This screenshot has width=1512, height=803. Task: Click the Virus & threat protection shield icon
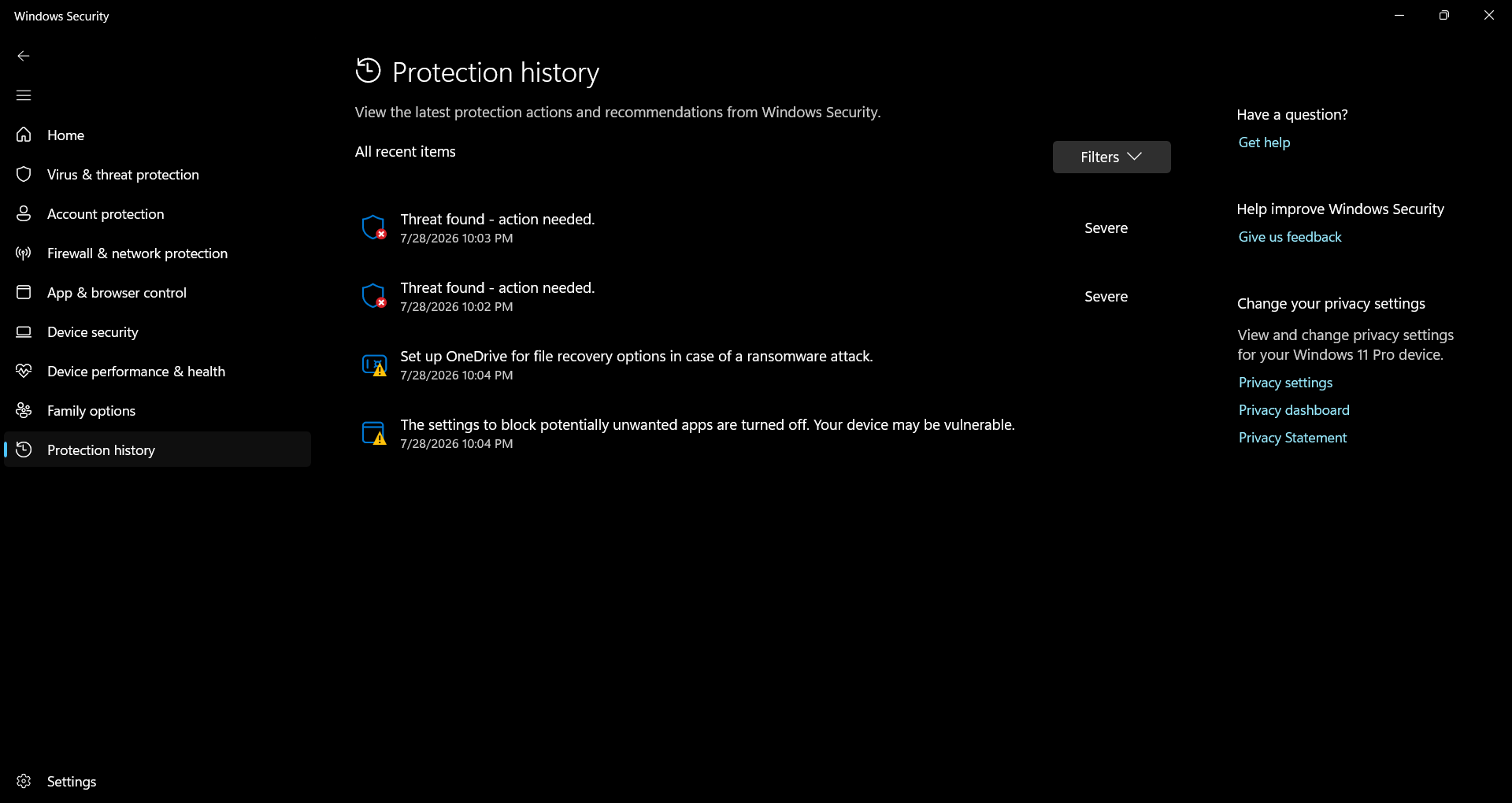[24, 174]
